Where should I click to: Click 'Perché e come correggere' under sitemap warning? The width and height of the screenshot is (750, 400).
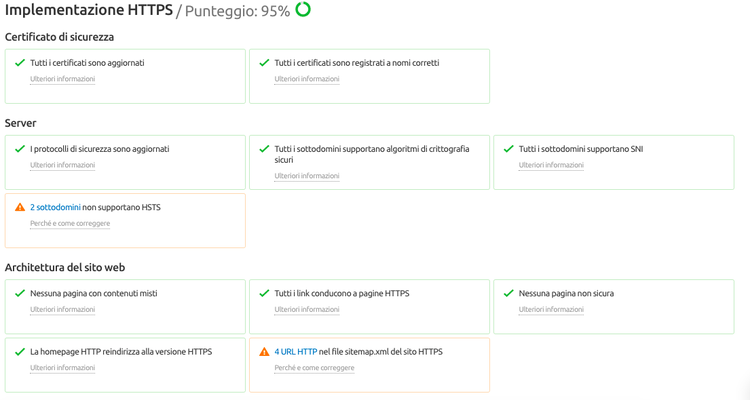(314, 368)
